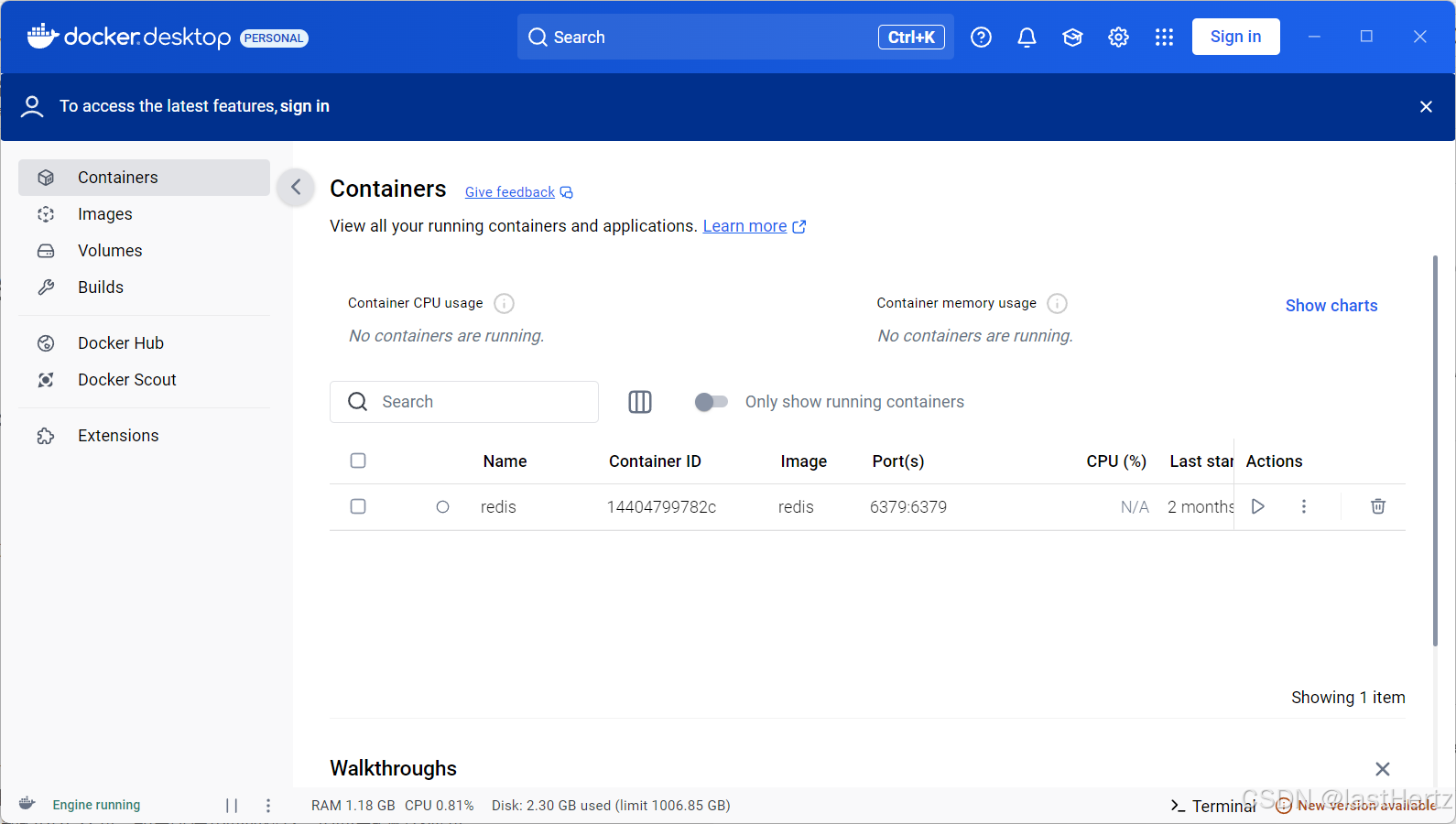Select all containers checkbox
Image resolution: width=1456 pixels, height=824 pixels.
358,461
